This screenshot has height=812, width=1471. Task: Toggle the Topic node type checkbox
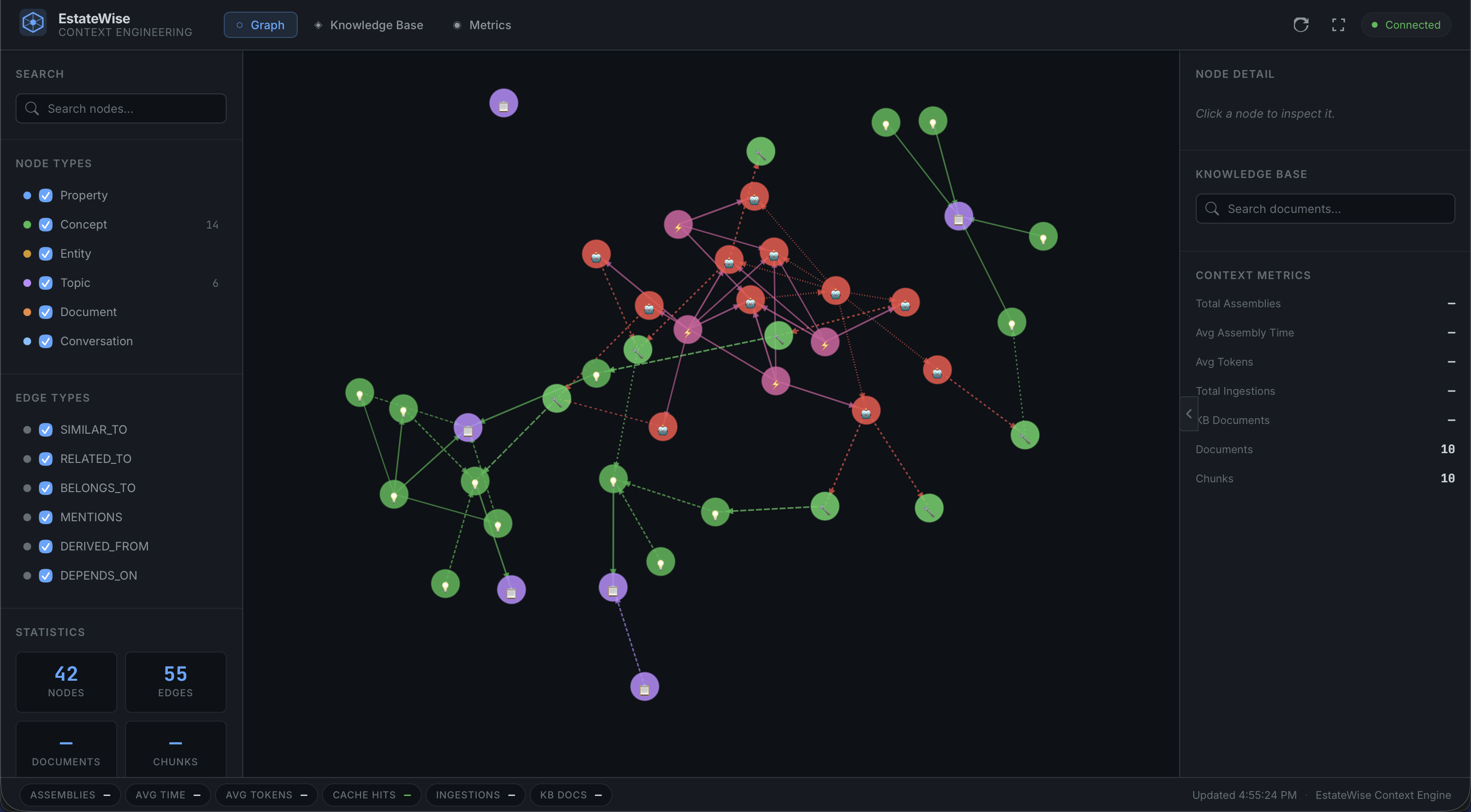click(46, 282)
